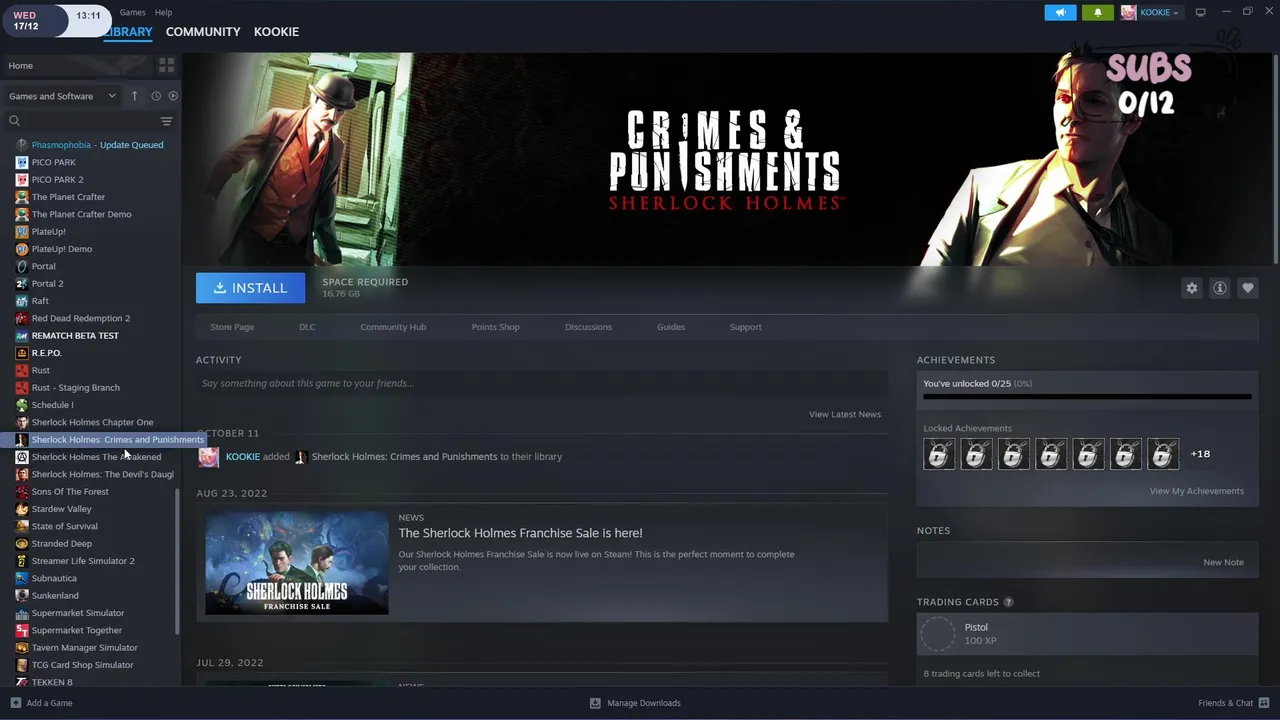Open the Support tab

(745, 327)
